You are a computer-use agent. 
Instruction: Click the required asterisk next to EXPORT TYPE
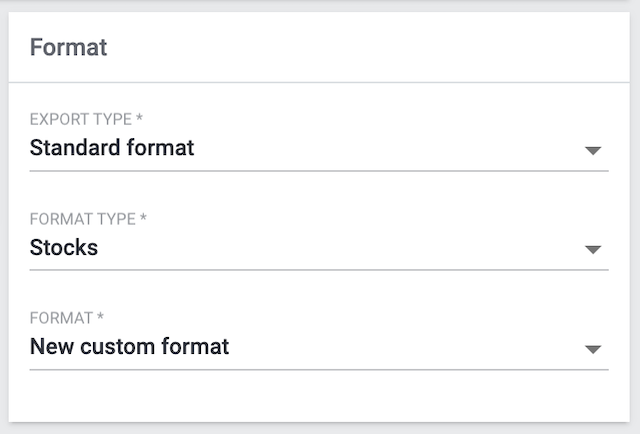[x=139, y=119]
